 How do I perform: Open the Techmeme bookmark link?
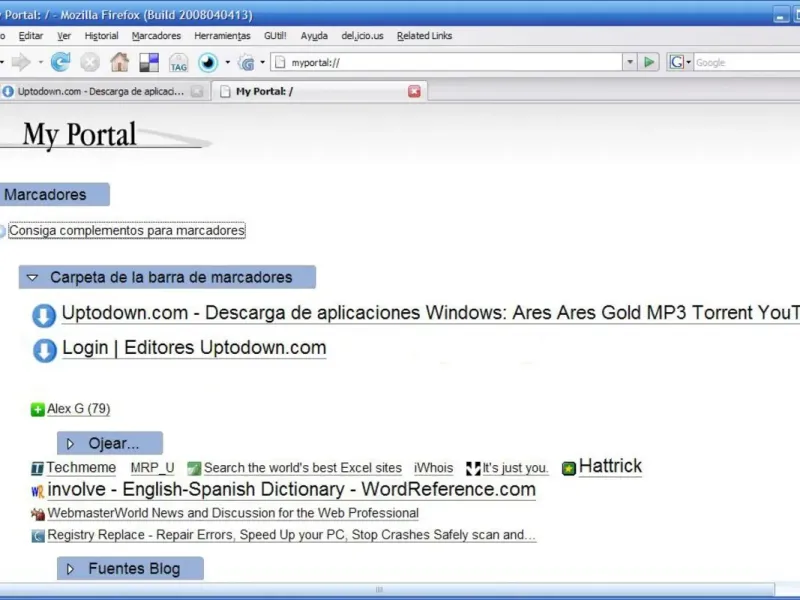(x=81, y=468)
